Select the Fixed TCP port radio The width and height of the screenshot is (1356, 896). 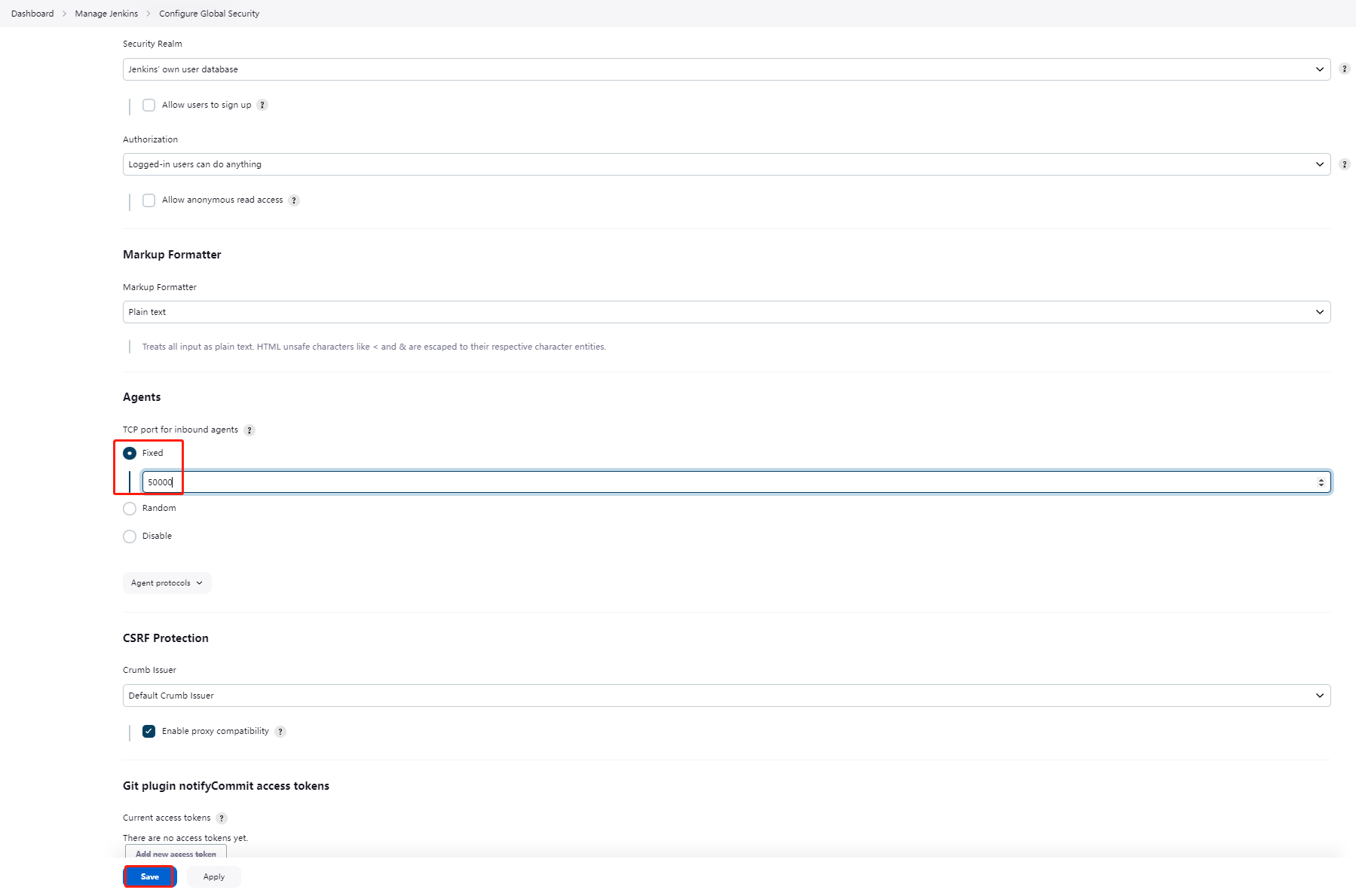point(130,454)
